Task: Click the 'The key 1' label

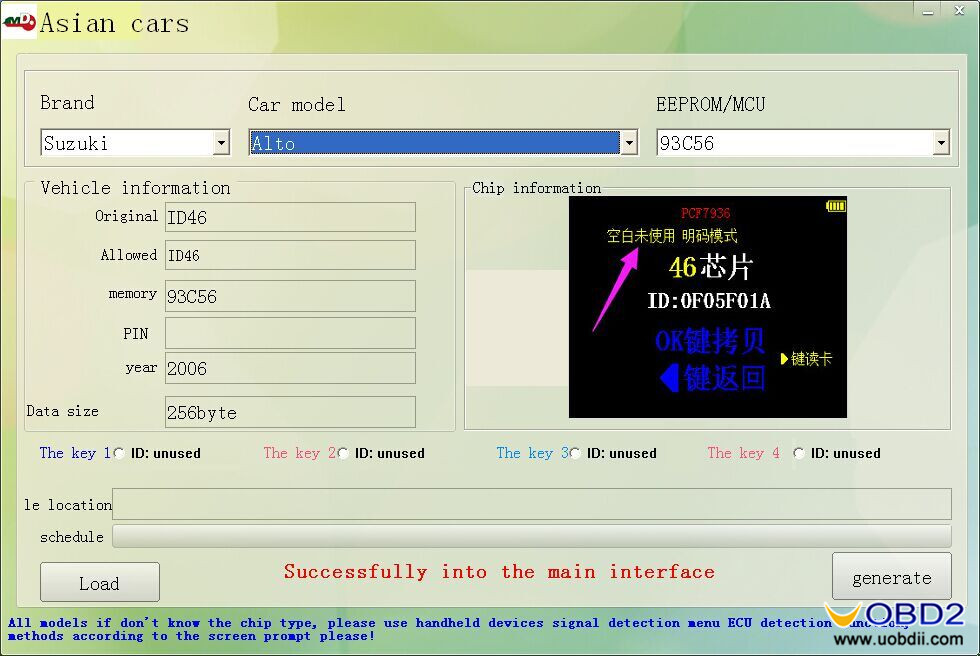Action: [75, 453]
